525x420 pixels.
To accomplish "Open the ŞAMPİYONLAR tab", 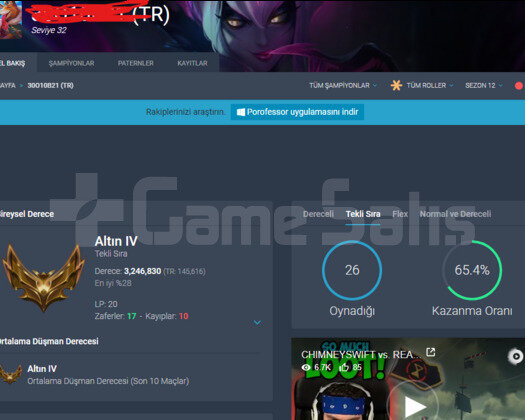I will click(71, 63).
